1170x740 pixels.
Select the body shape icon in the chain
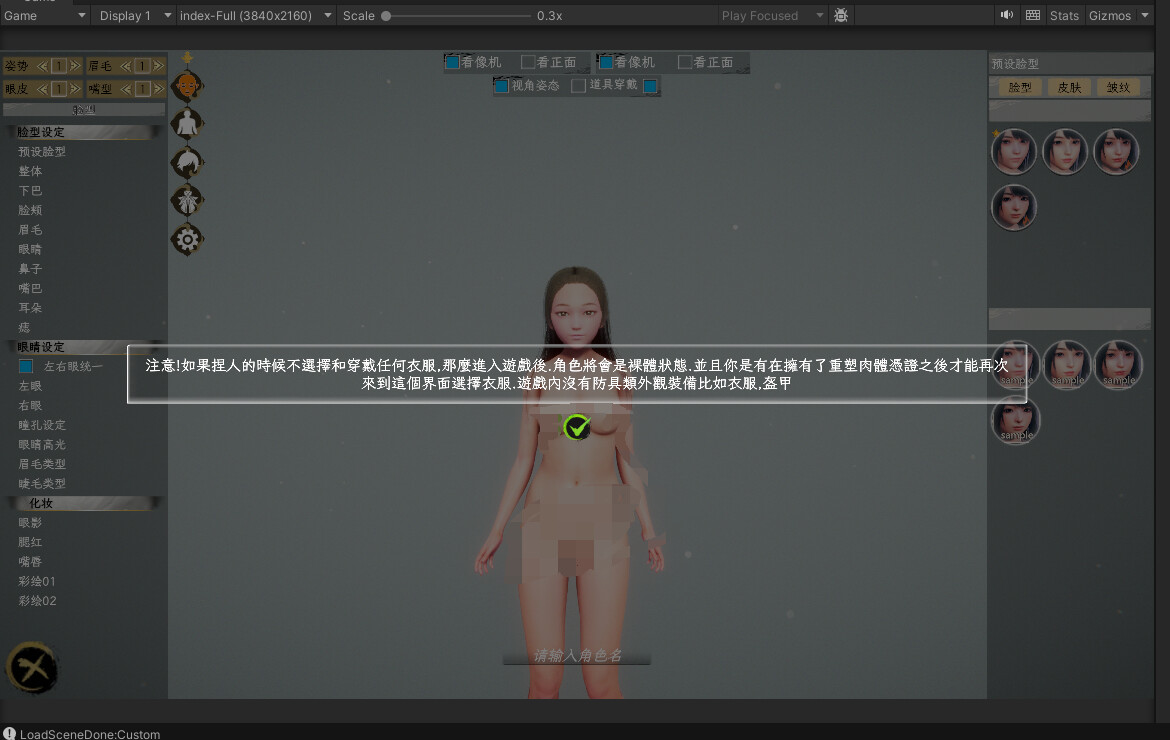point(188,123)
